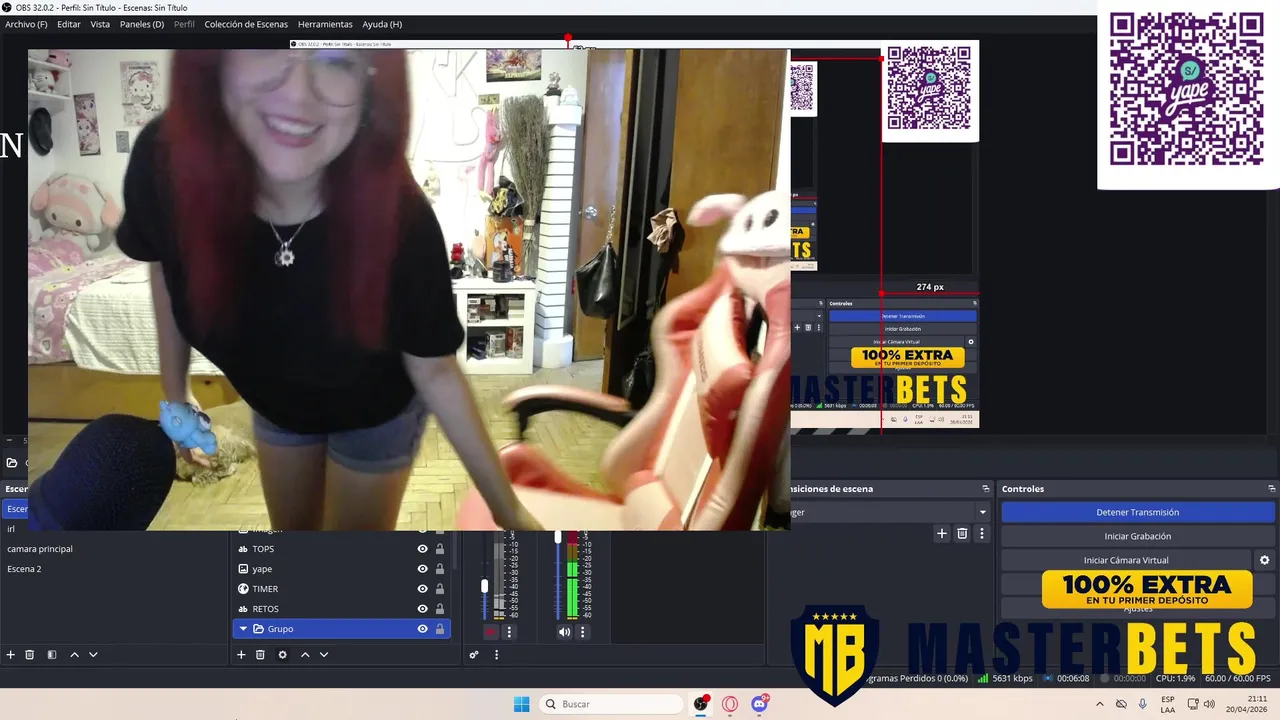The height and width of the screenshot is (720, 1280).
Task: Add a new scene with the plus icon
Action: tap(11, 655)
